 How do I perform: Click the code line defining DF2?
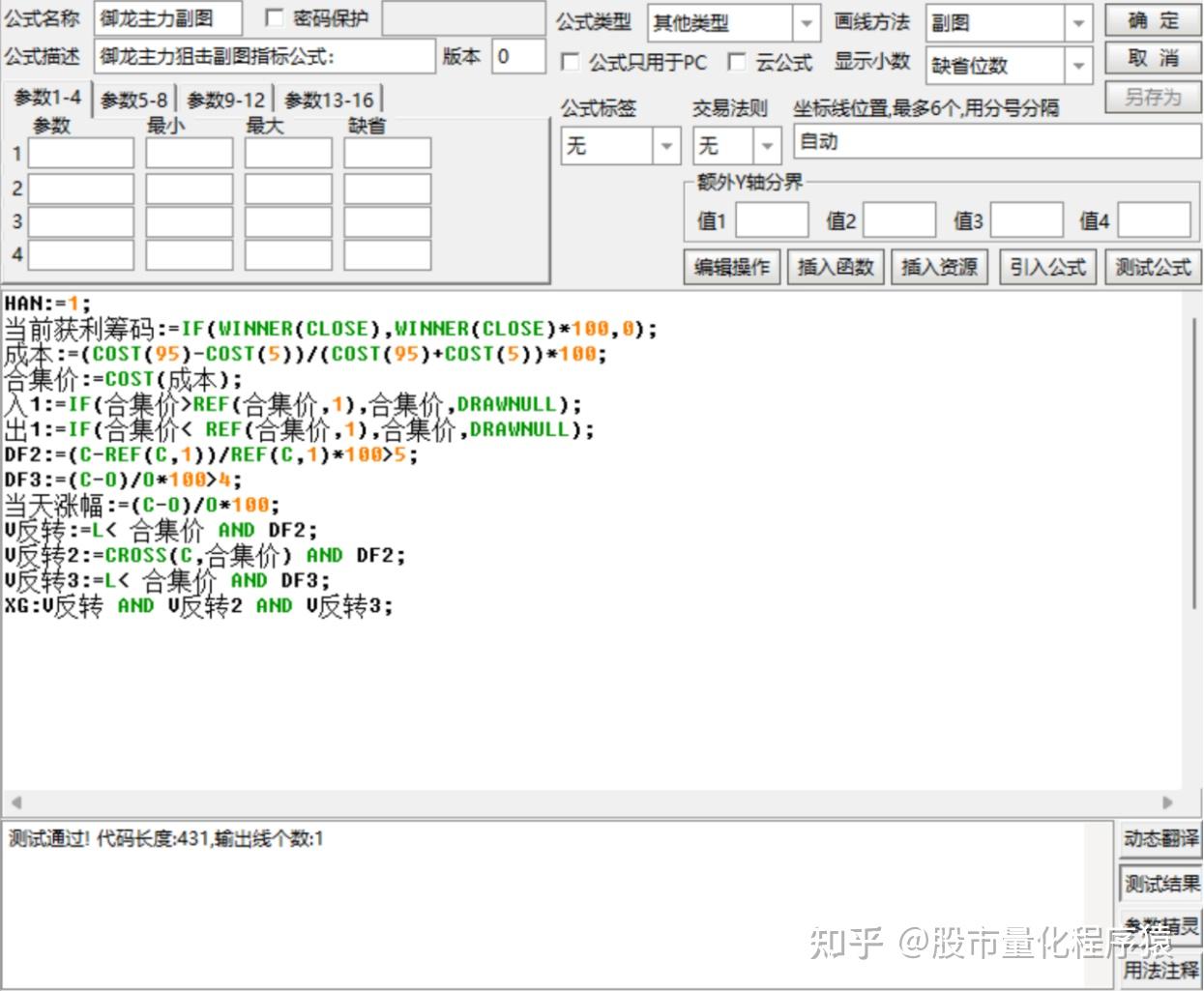click(x=212, y=454)
